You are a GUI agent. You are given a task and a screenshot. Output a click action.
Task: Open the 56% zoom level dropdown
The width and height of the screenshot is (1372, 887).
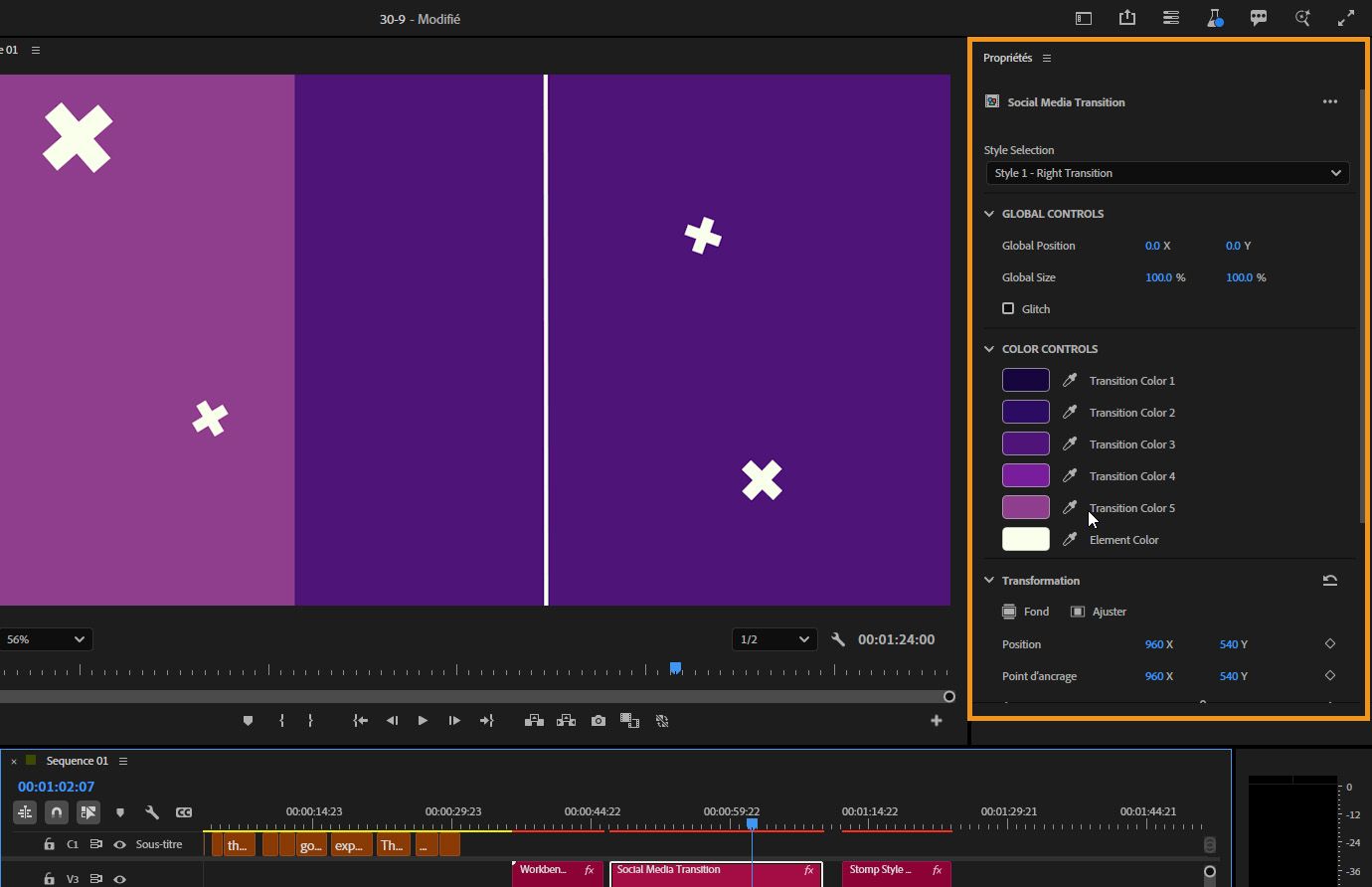(47, 639)
